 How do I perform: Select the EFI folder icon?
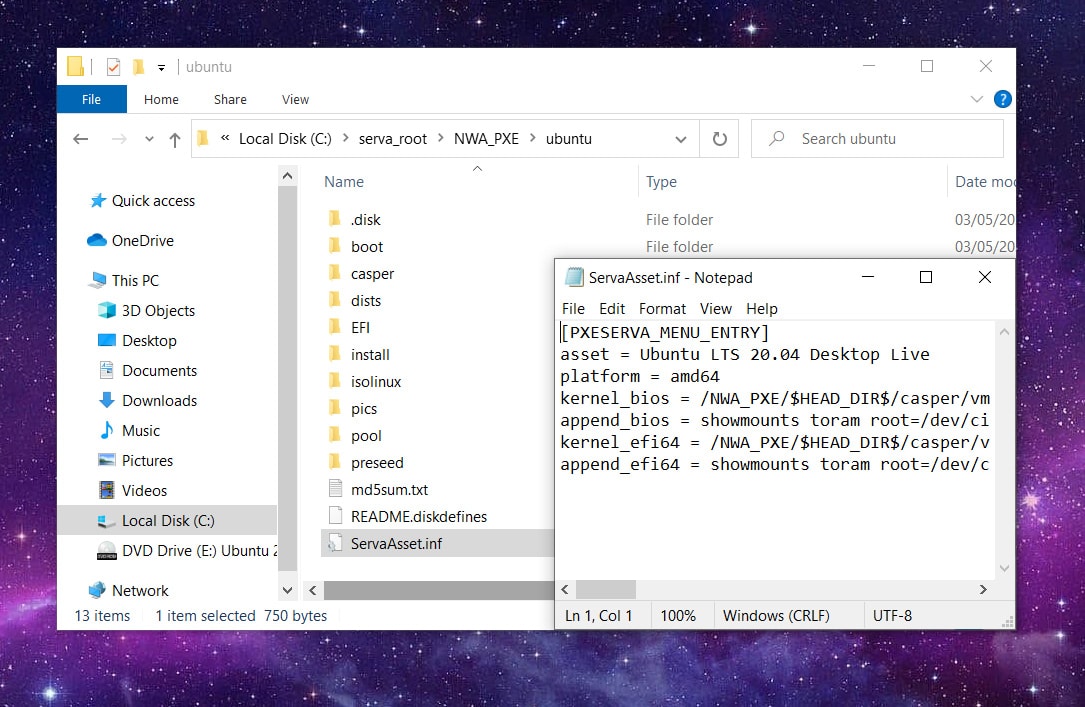coord(335,327)
